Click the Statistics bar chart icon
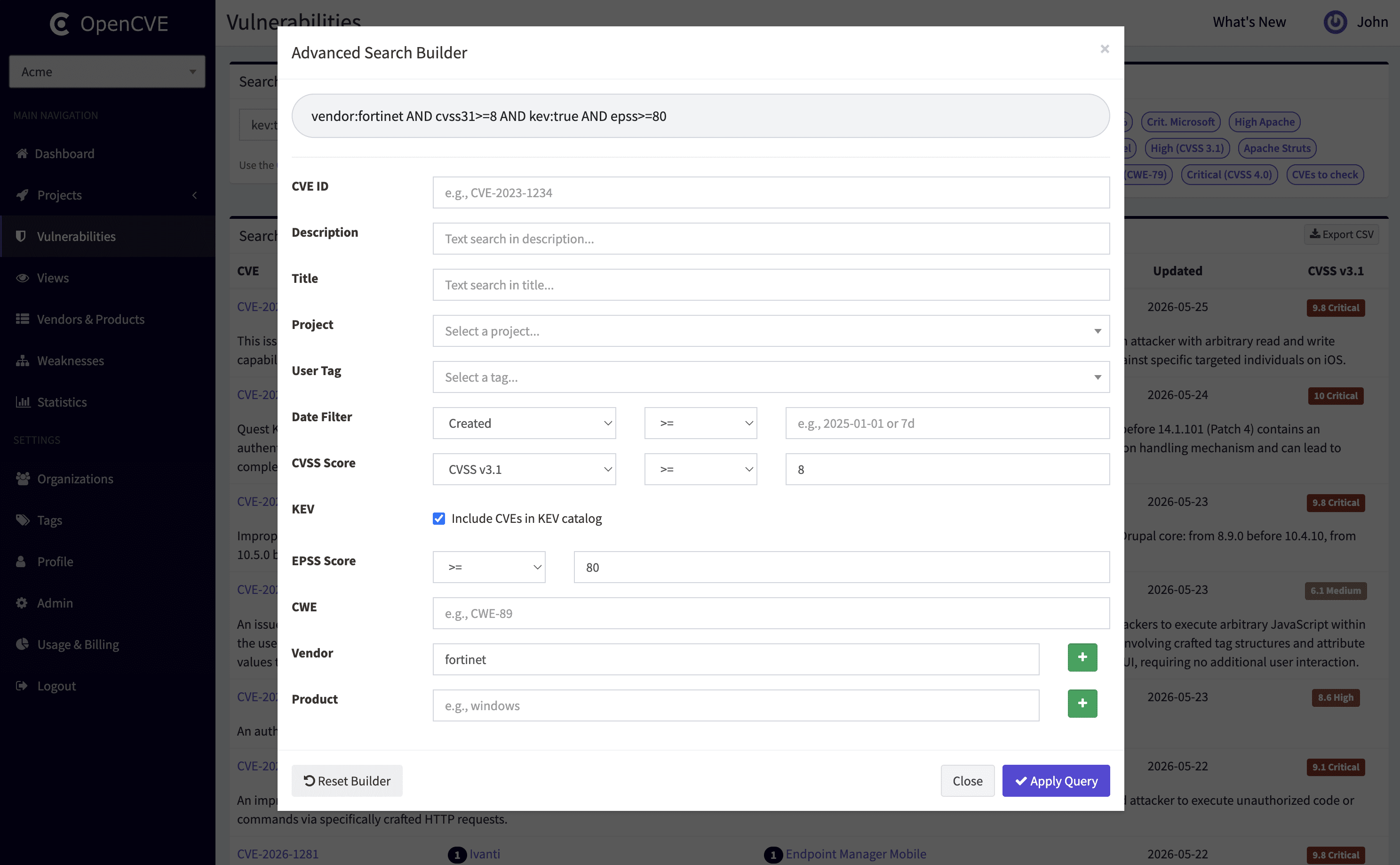1400x865 pixels. pos(23,401)
